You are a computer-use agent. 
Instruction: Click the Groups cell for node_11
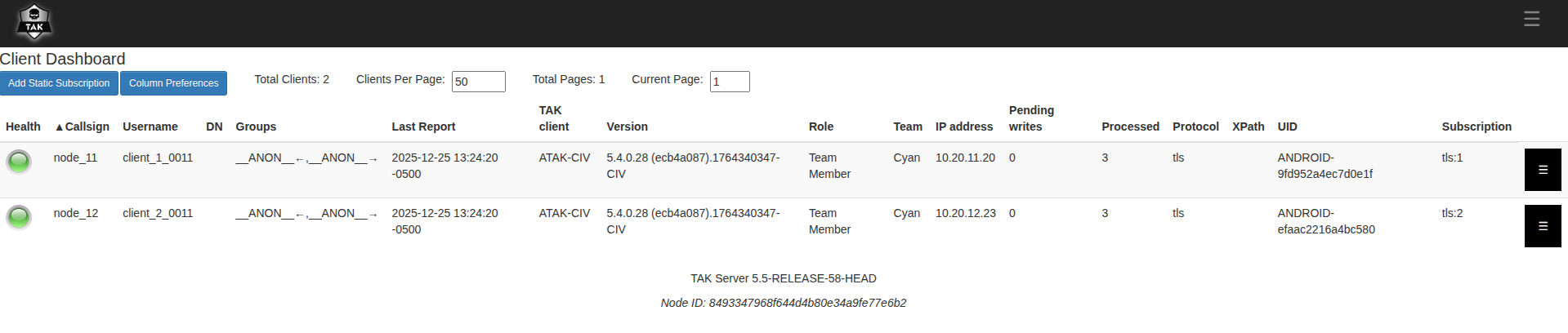(306, 158)
